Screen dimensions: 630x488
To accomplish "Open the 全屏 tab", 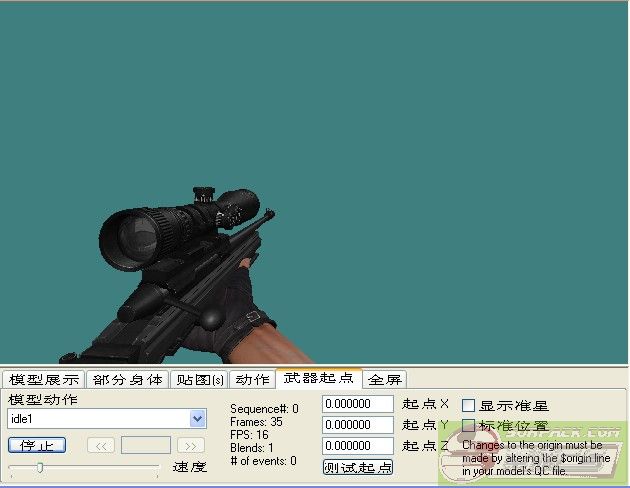I will (385, 380).
